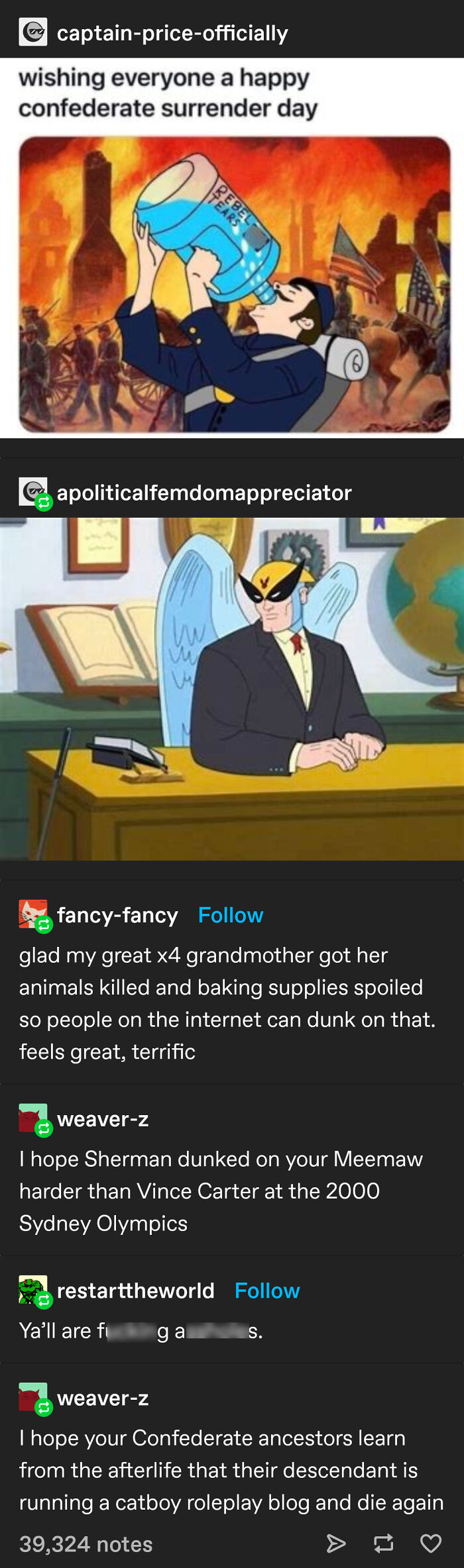Select the confederate surrender day caption text

click(x=168, y=93)
